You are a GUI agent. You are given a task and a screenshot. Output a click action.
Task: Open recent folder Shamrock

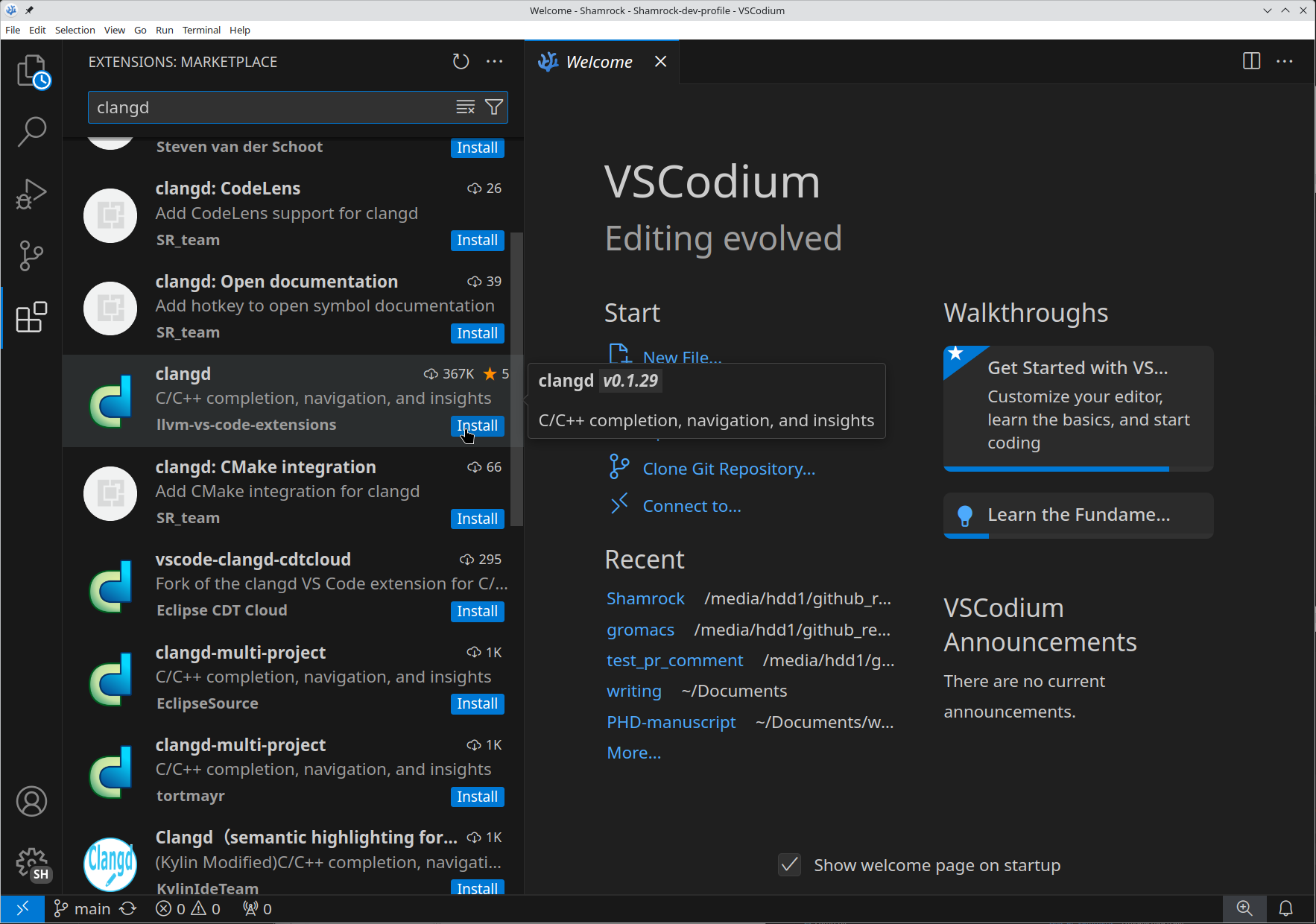coord(645,598)
